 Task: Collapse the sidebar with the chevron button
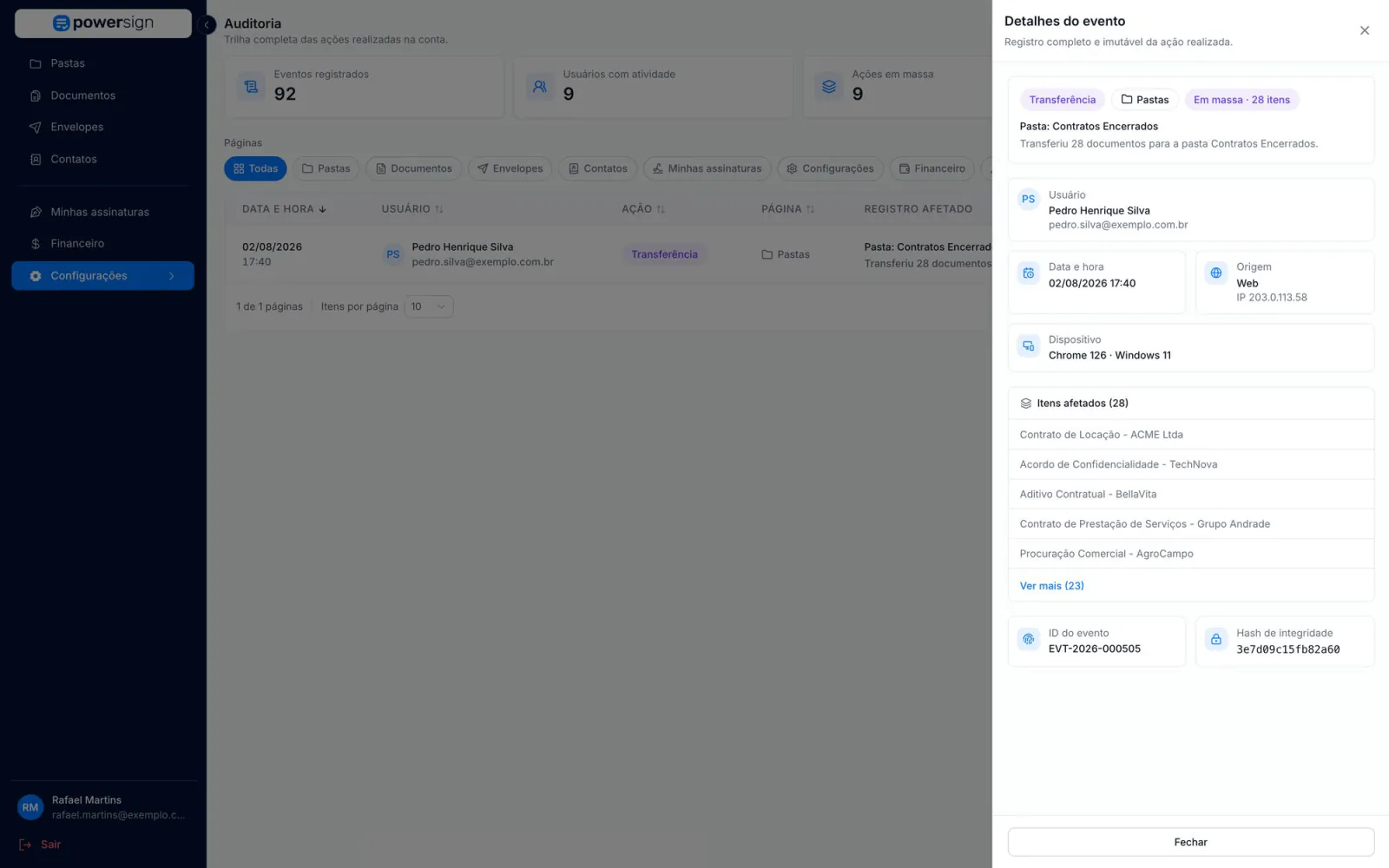(x=207, y=24)
